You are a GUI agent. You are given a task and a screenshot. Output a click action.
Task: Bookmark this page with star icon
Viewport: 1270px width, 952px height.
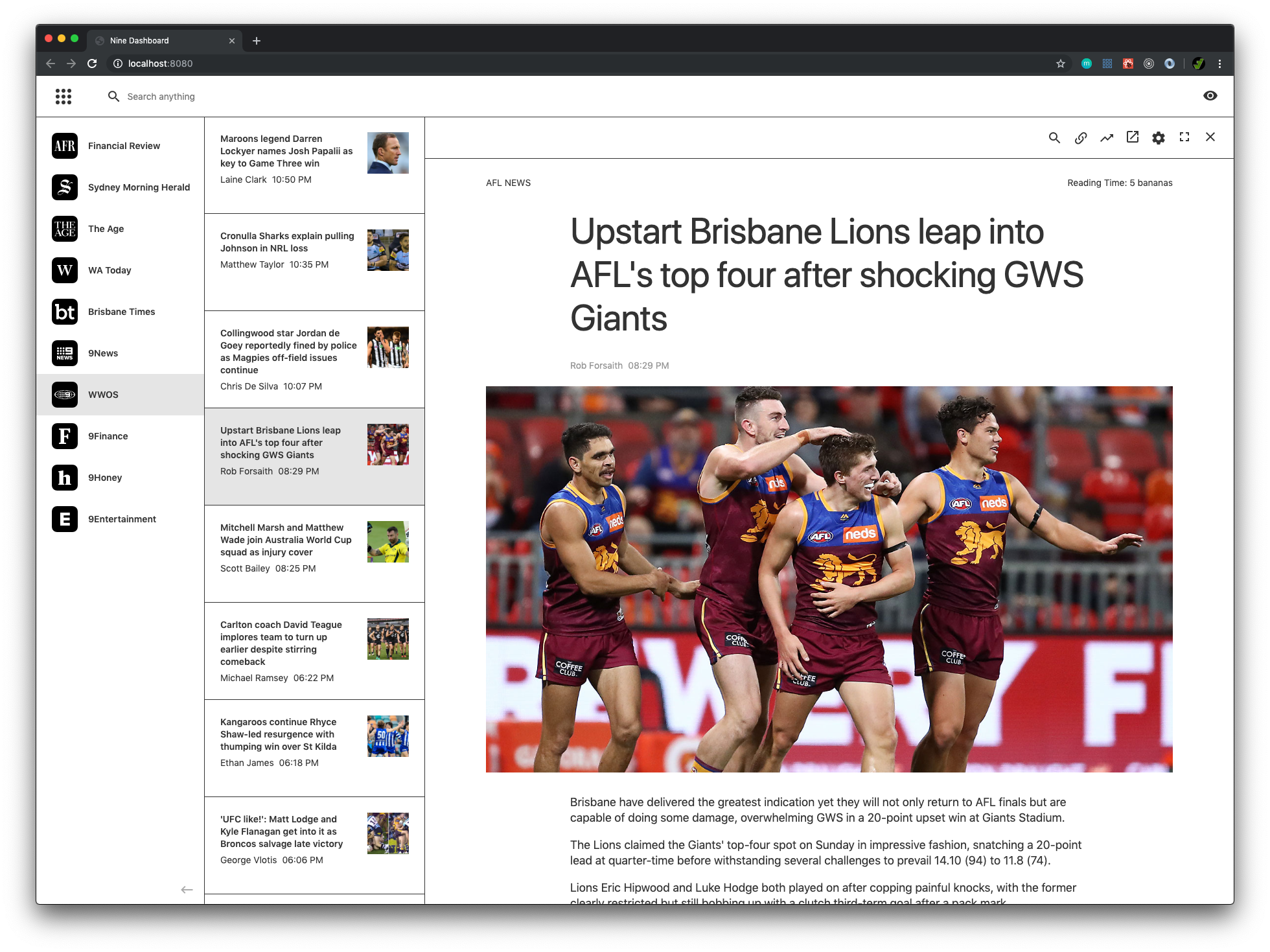coord(1060,64)
